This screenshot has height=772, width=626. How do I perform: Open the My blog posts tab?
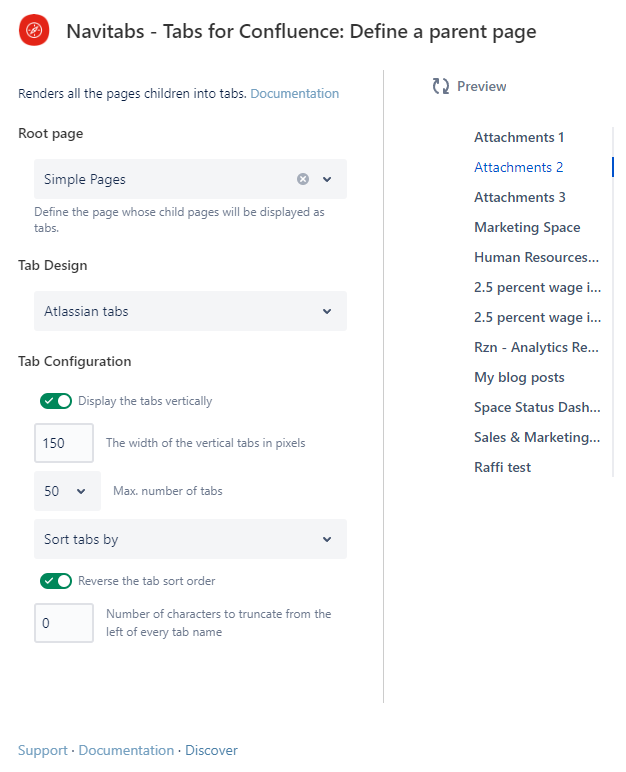tap(519, 377)
